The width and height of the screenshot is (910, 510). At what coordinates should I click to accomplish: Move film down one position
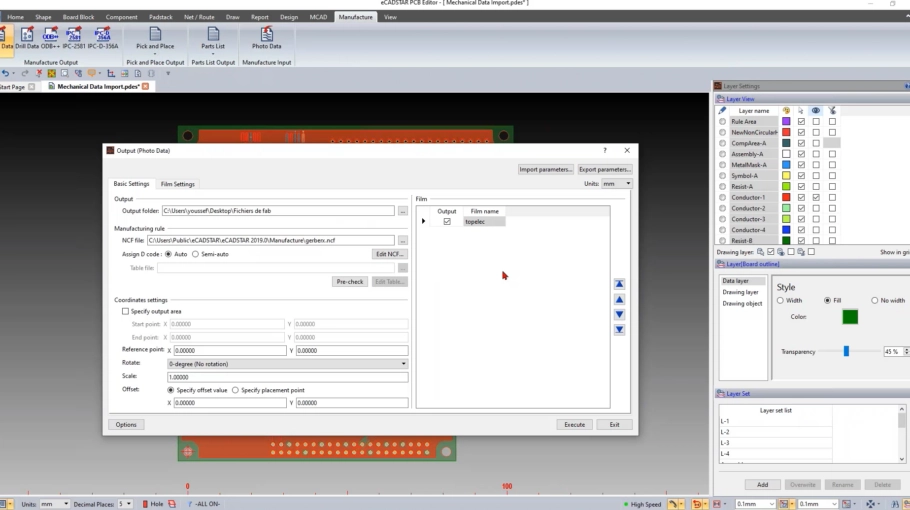click(619, 314)
